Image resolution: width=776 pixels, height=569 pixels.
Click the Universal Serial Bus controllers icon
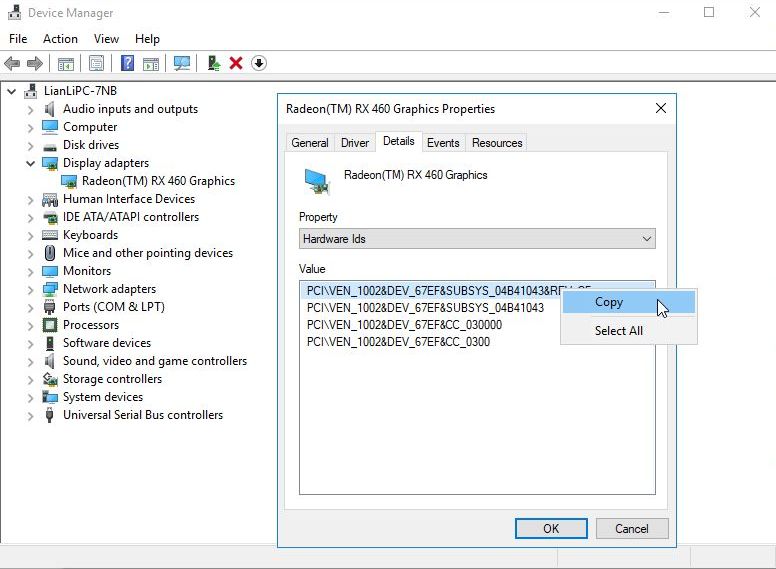click(49, 415)
